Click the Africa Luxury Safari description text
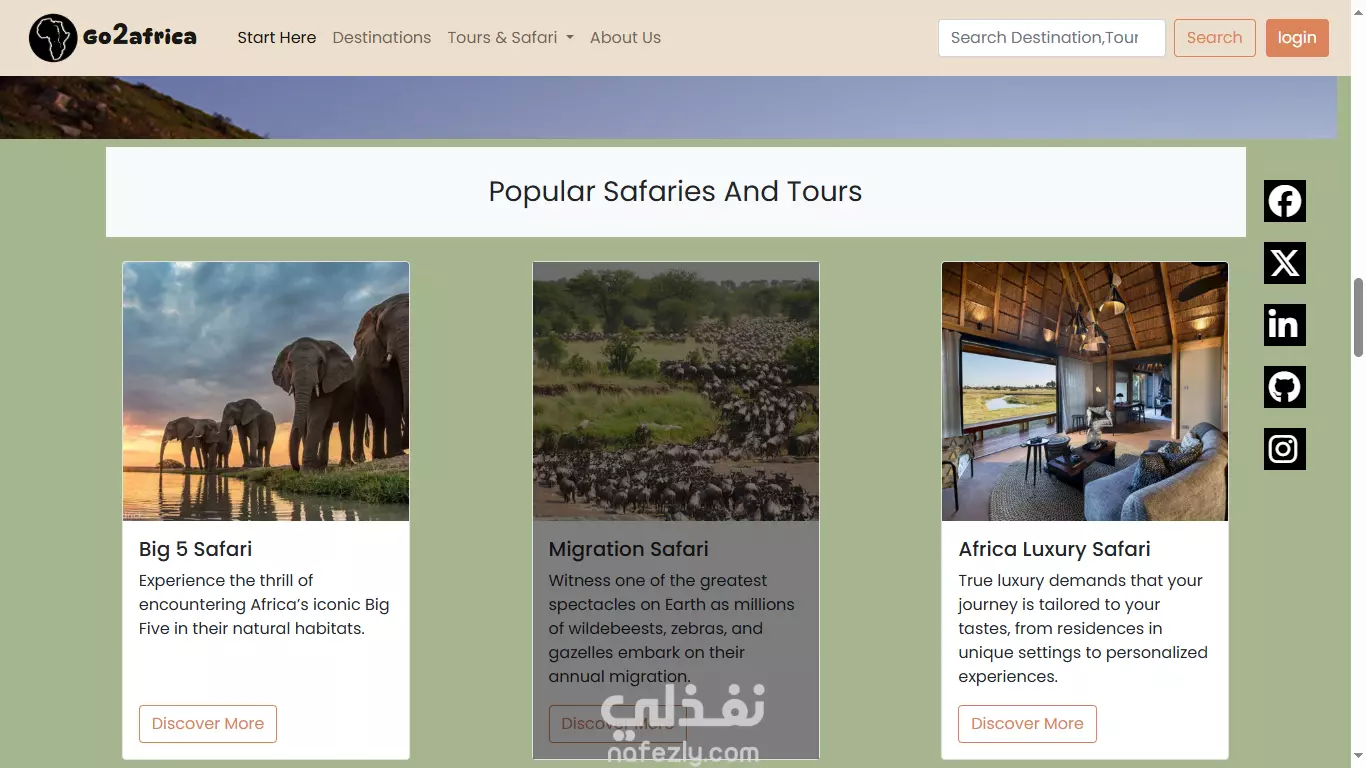This screenshot has height=768, width=1366. pyautogui.click(x=1083, y=628)
